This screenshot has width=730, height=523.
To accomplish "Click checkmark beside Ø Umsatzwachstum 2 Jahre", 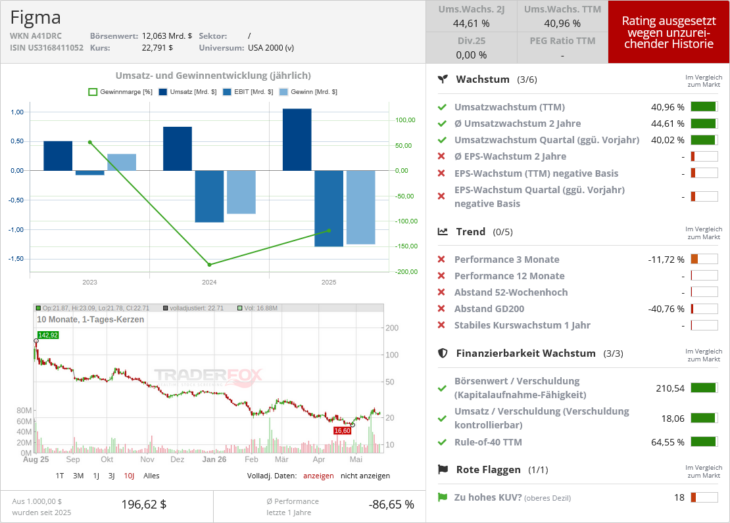I will [x=442, y=123].
